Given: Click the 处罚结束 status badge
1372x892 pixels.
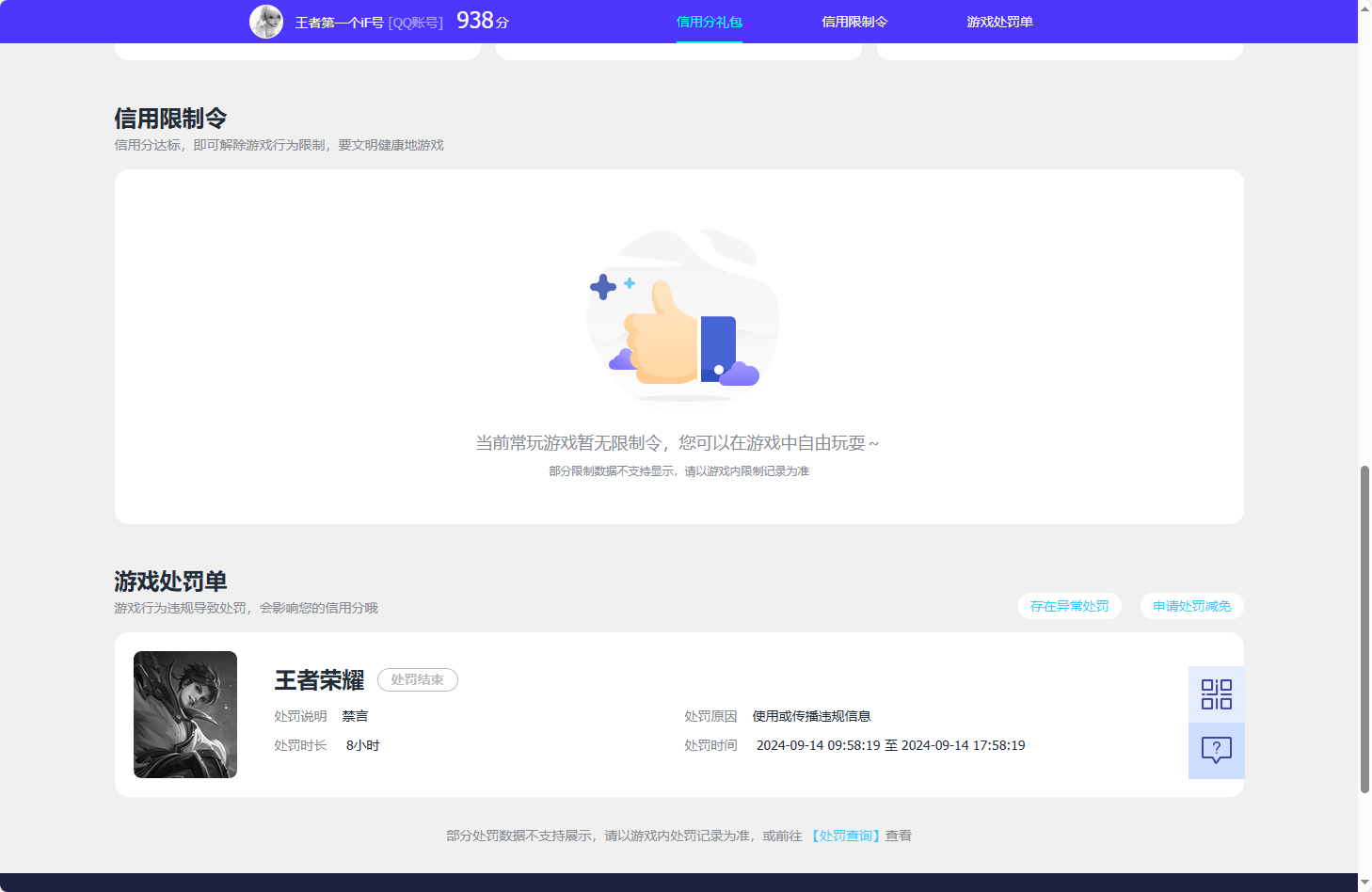Looking at the screenshot, I should tap(417, 679).
